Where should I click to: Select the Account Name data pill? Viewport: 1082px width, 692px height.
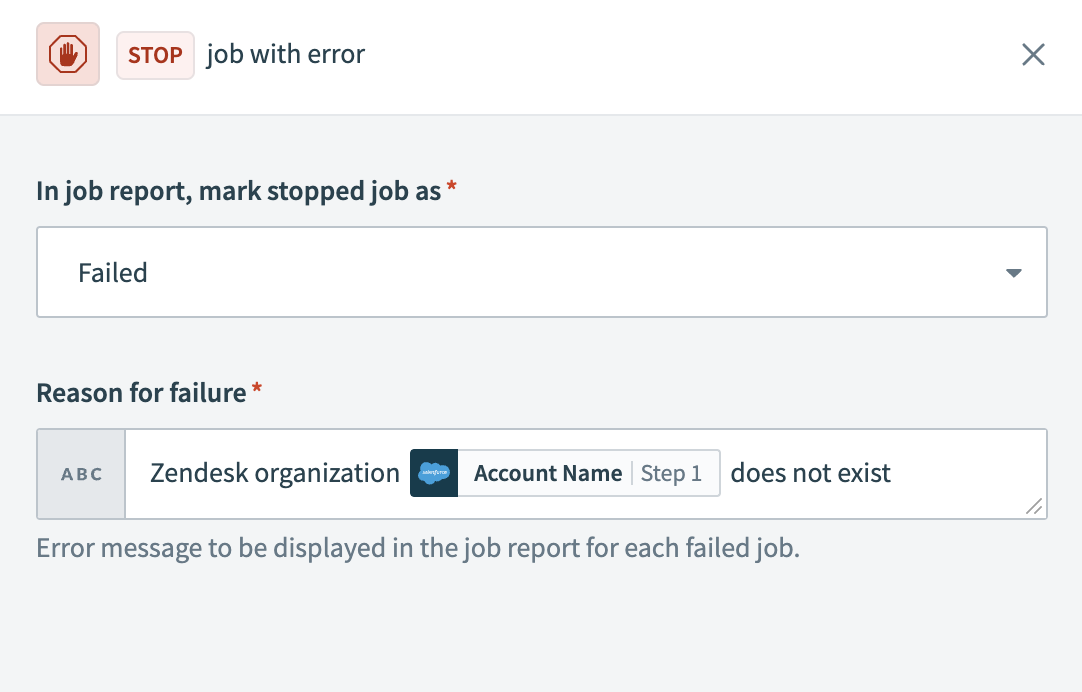click(x=547, y=473)
